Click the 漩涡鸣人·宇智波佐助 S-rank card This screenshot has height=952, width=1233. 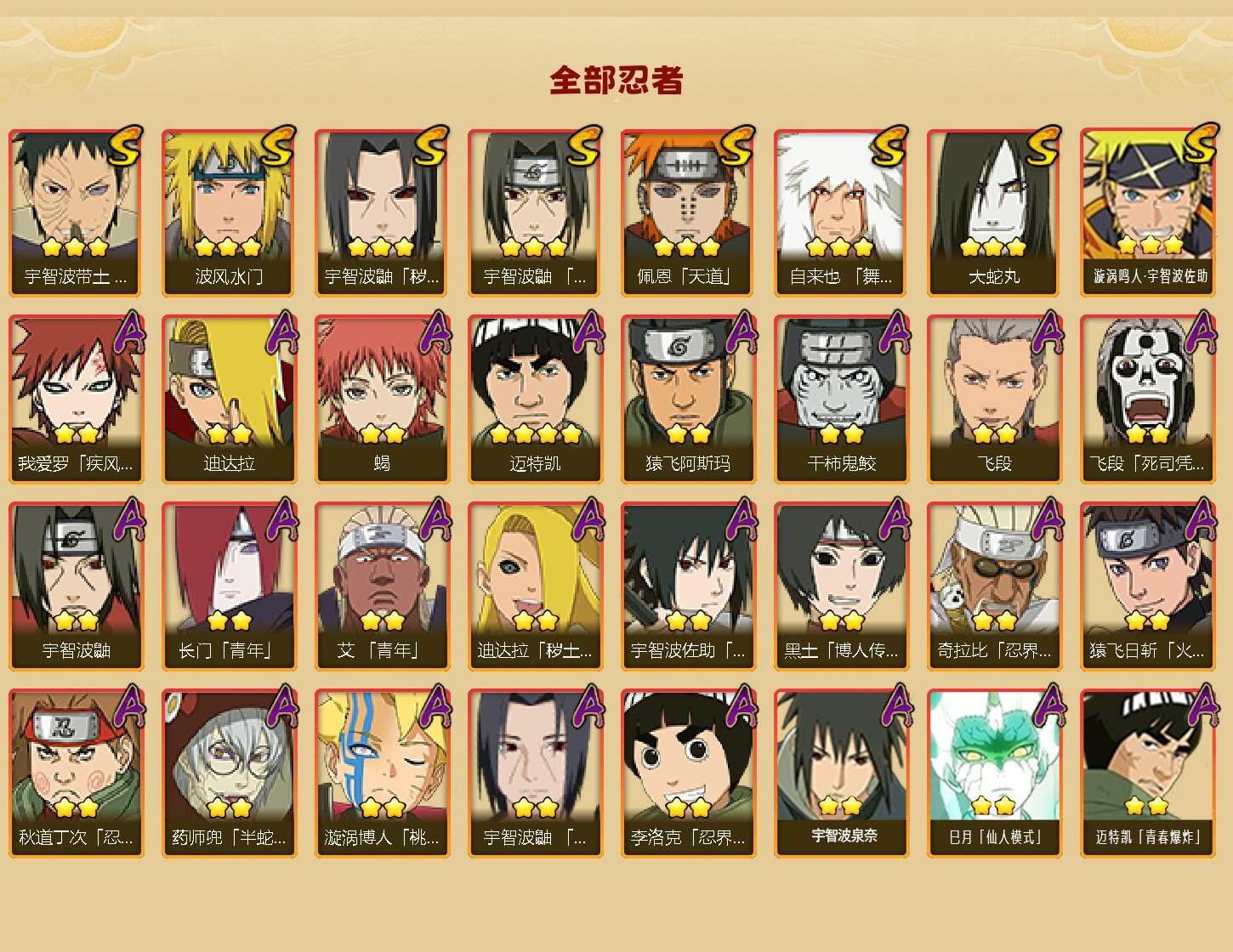coord(1147,212)
